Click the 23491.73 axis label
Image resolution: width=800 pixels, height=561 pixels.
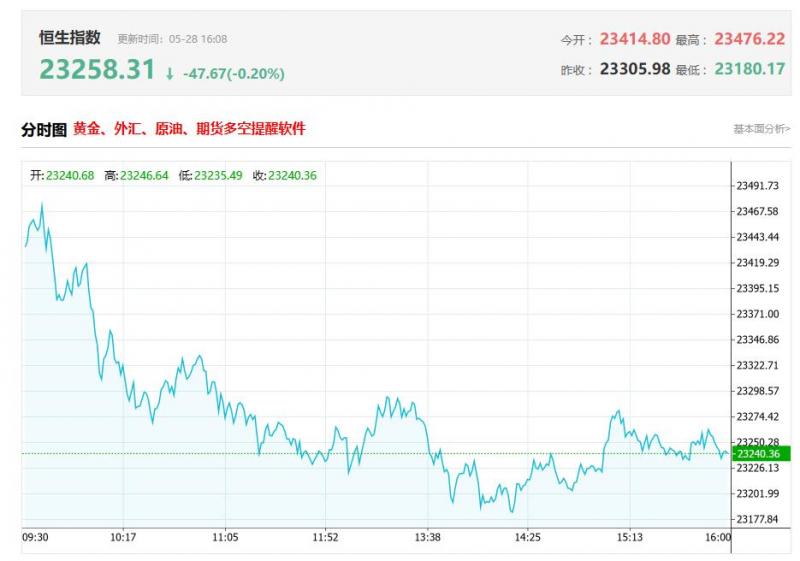click(758, 186)
